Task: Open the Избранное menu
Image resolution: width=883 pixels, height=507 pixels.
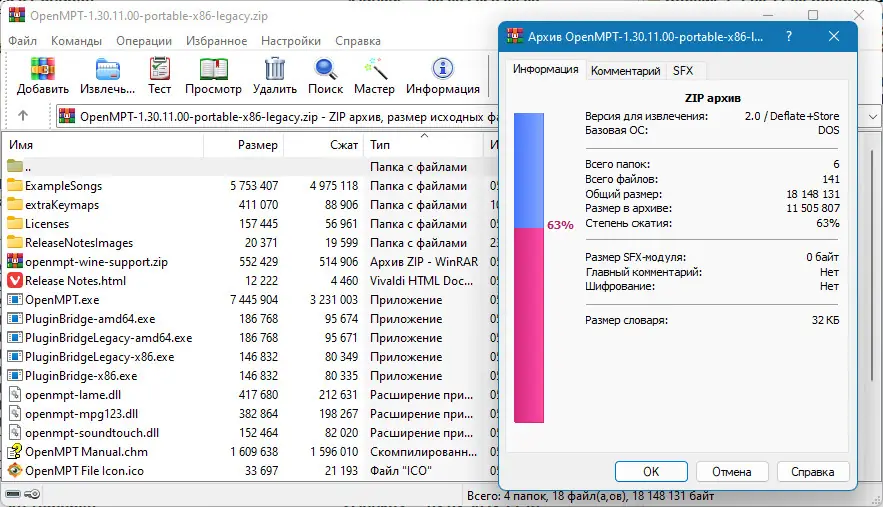Action: 216,41
